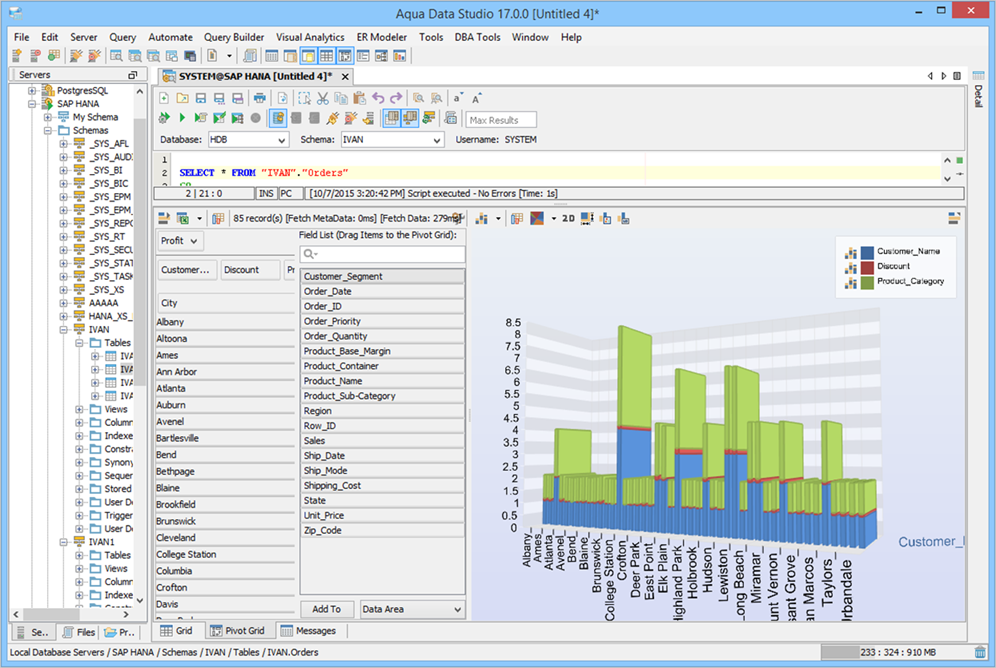Click the blue Customer_Name legend swatch

867,252
